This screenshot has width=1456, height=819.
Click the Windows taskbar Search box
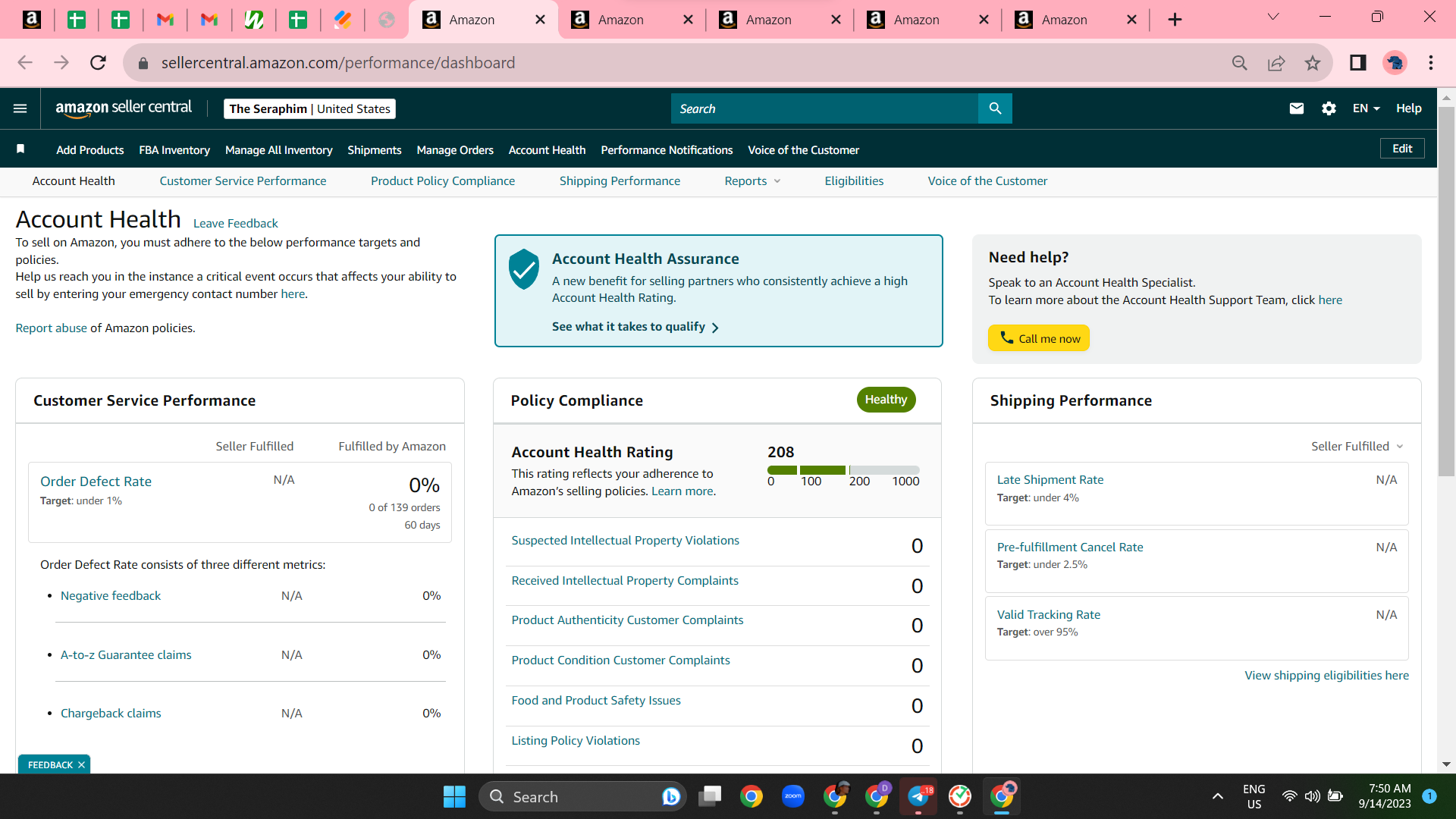click(582, 796)
